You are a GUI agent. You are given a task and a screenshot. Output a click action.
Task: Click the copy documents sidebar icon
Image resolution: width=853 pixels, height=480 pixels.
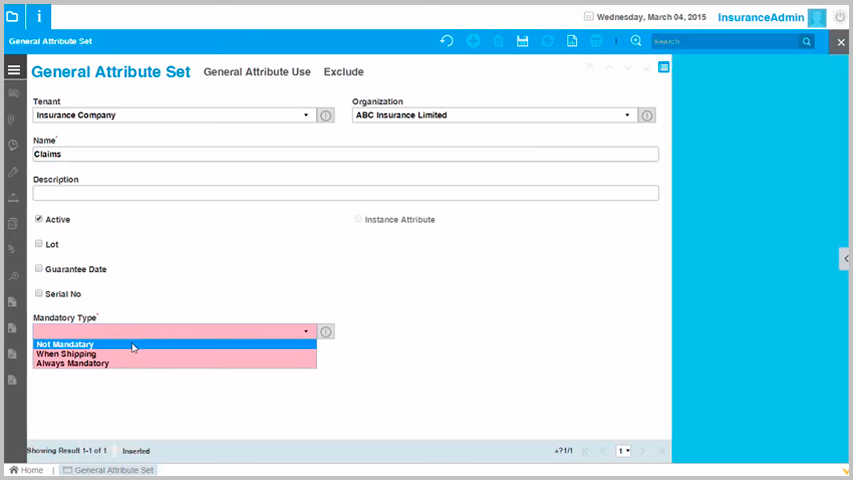coord(13,224)
